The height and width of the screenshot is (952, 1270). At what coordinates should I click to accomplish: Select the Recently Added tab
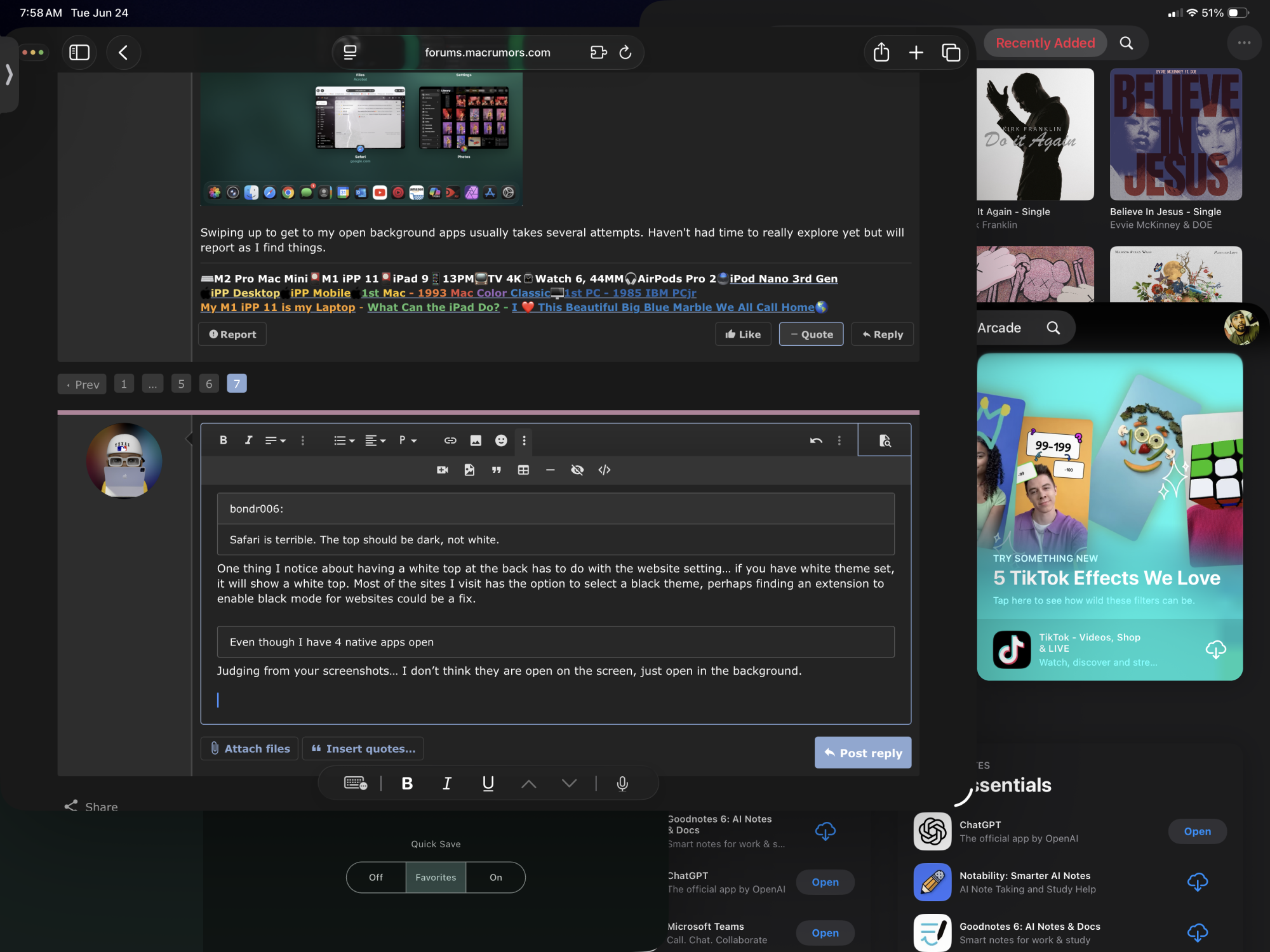pos(1045,43)
